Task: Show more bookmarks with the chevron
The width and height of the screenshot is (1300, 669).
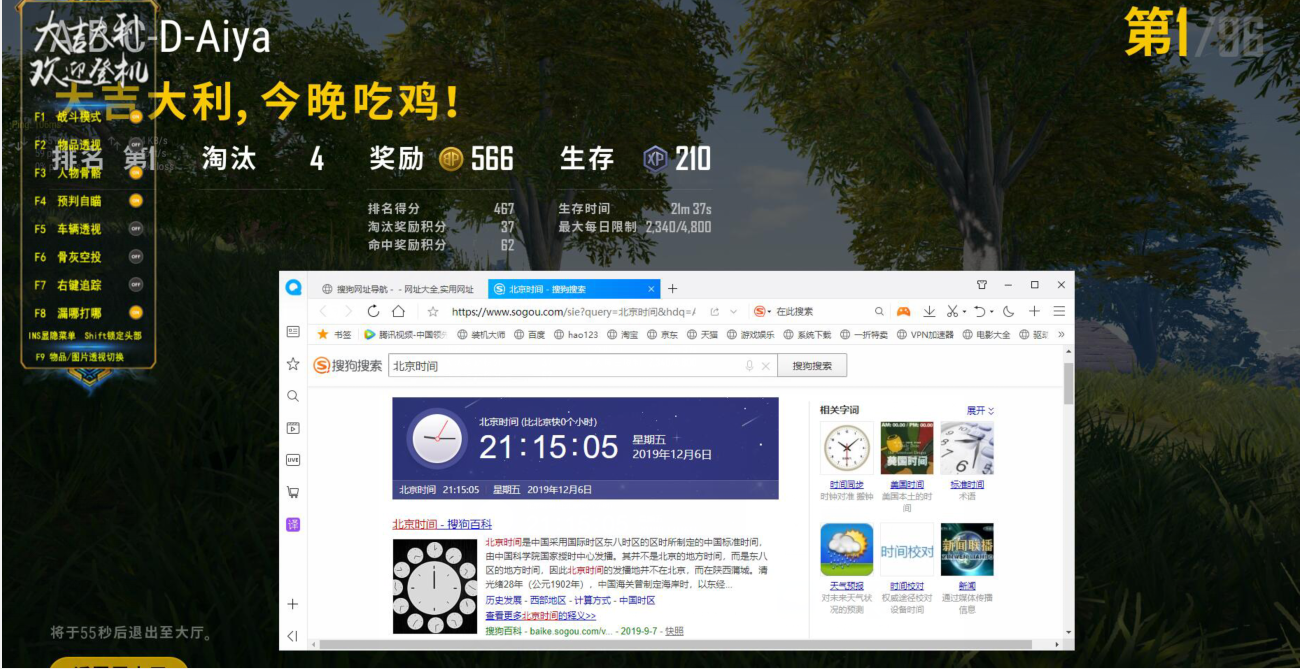Action: [x=1061, y=335]
